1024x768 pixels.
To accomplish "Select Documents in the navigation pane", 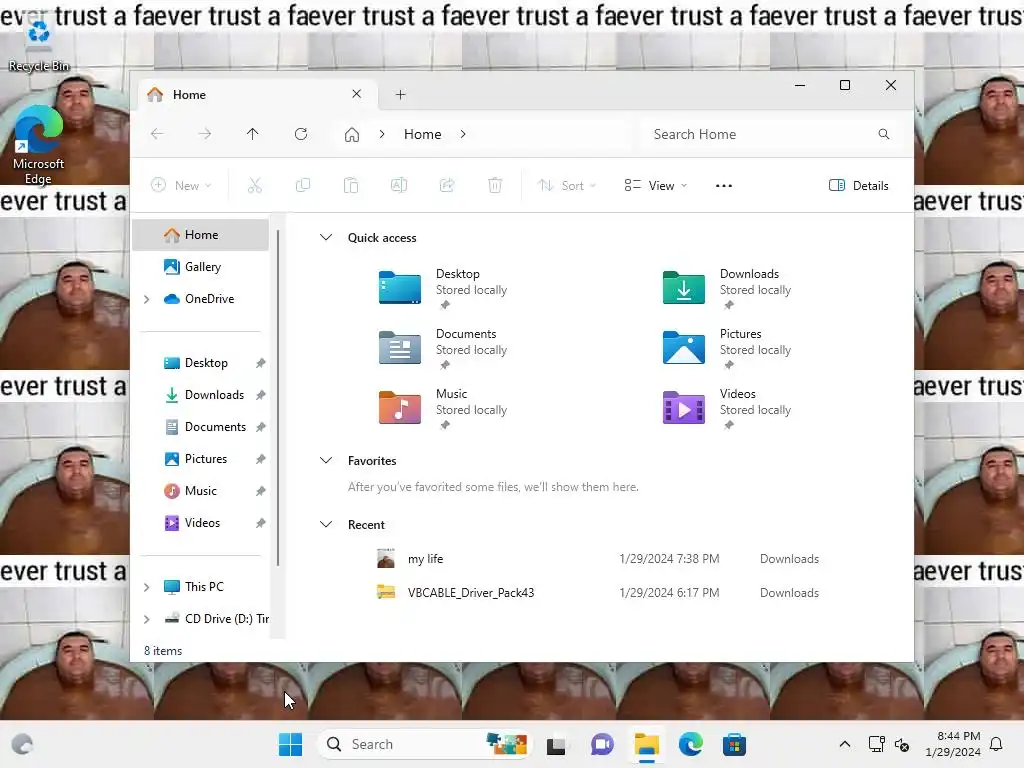I will tap(200, 427).
